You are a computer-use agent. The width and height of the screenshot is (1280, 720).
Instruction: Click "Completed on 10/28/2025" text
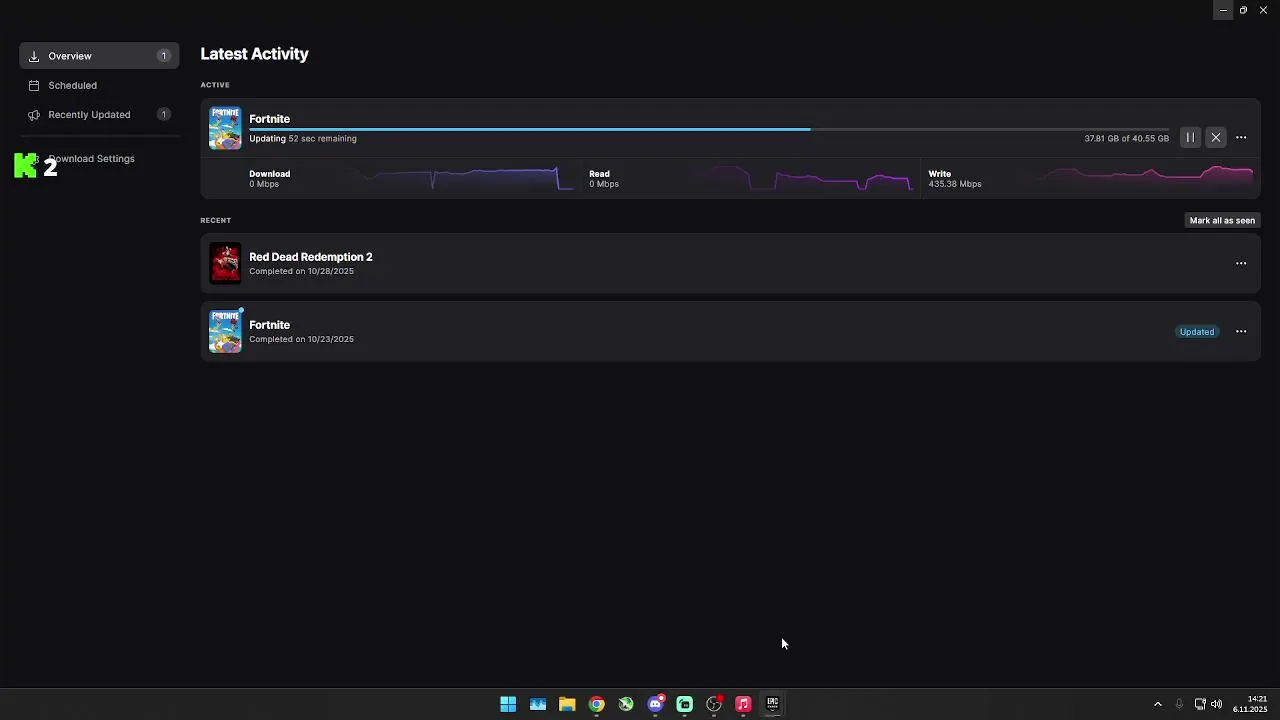pos(301,271)
